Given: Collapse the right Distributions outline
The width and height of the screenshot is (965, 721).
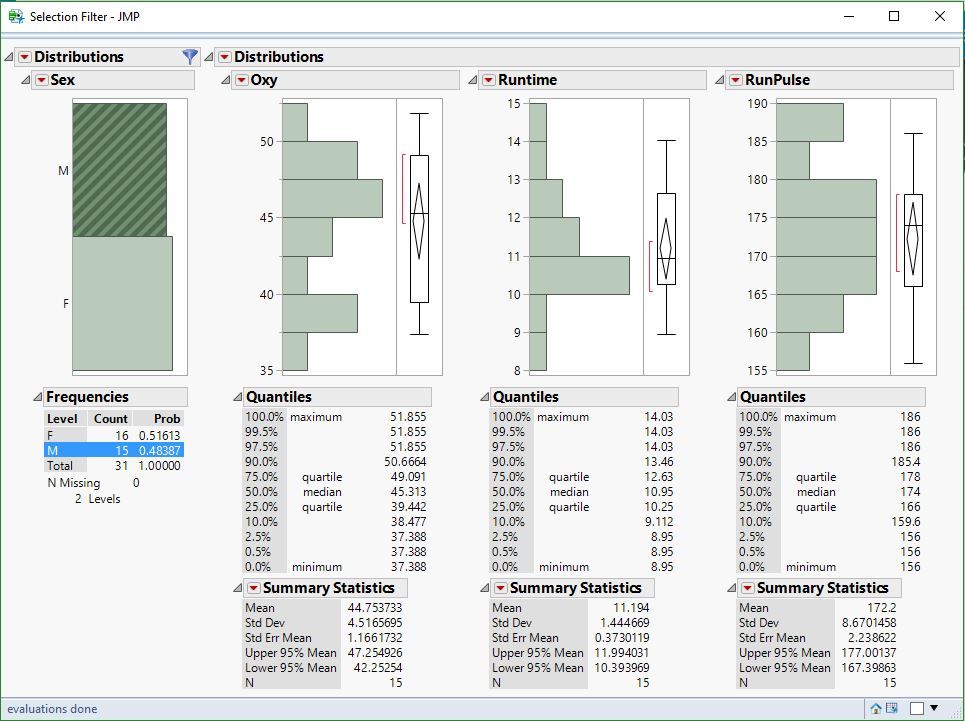Looking at the screenshot, I should [x=209, y=57].
